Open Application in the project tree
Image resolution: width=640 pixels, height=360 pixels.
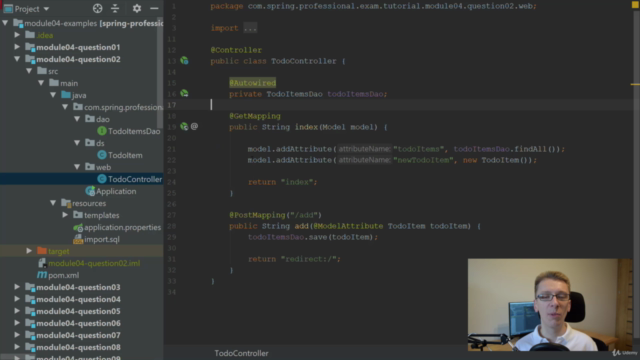(x=116, y=191)
